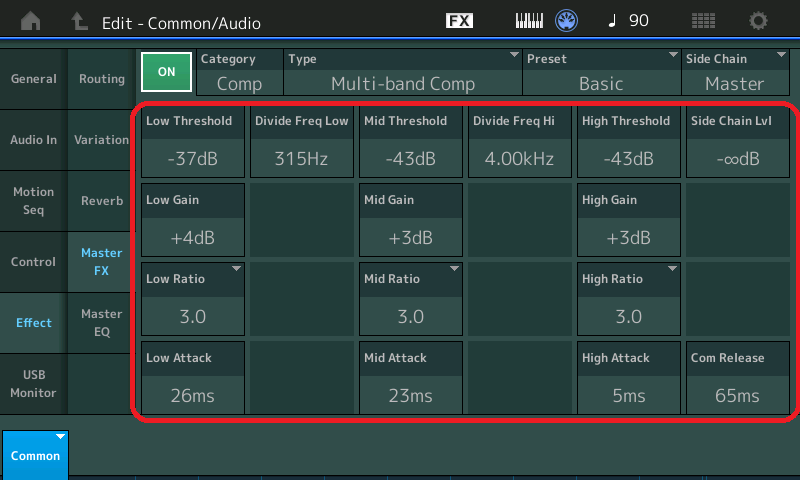Open the Live Set grid icon
Image resolution: width=800 pixels, height=480 pixels.
[x=703, y=21]
